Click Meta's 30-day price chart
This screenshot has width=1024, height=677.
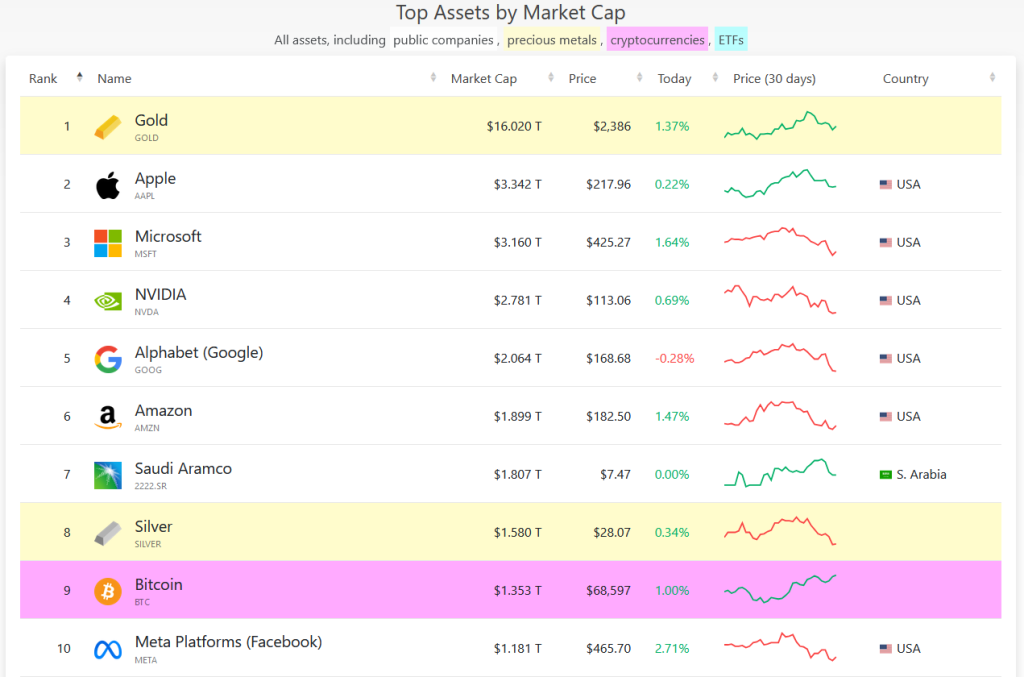[x=780, y=647]
